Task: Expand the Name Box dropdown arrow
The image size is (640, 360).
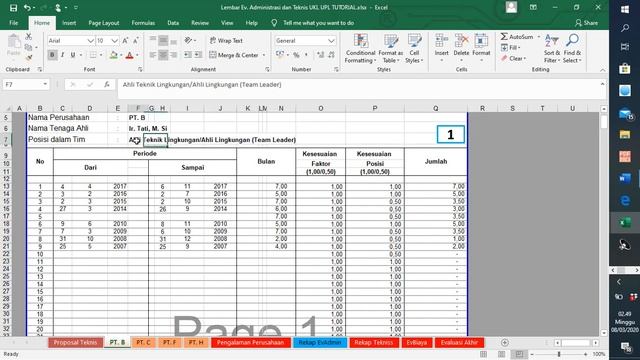Action: coord(45,84)
